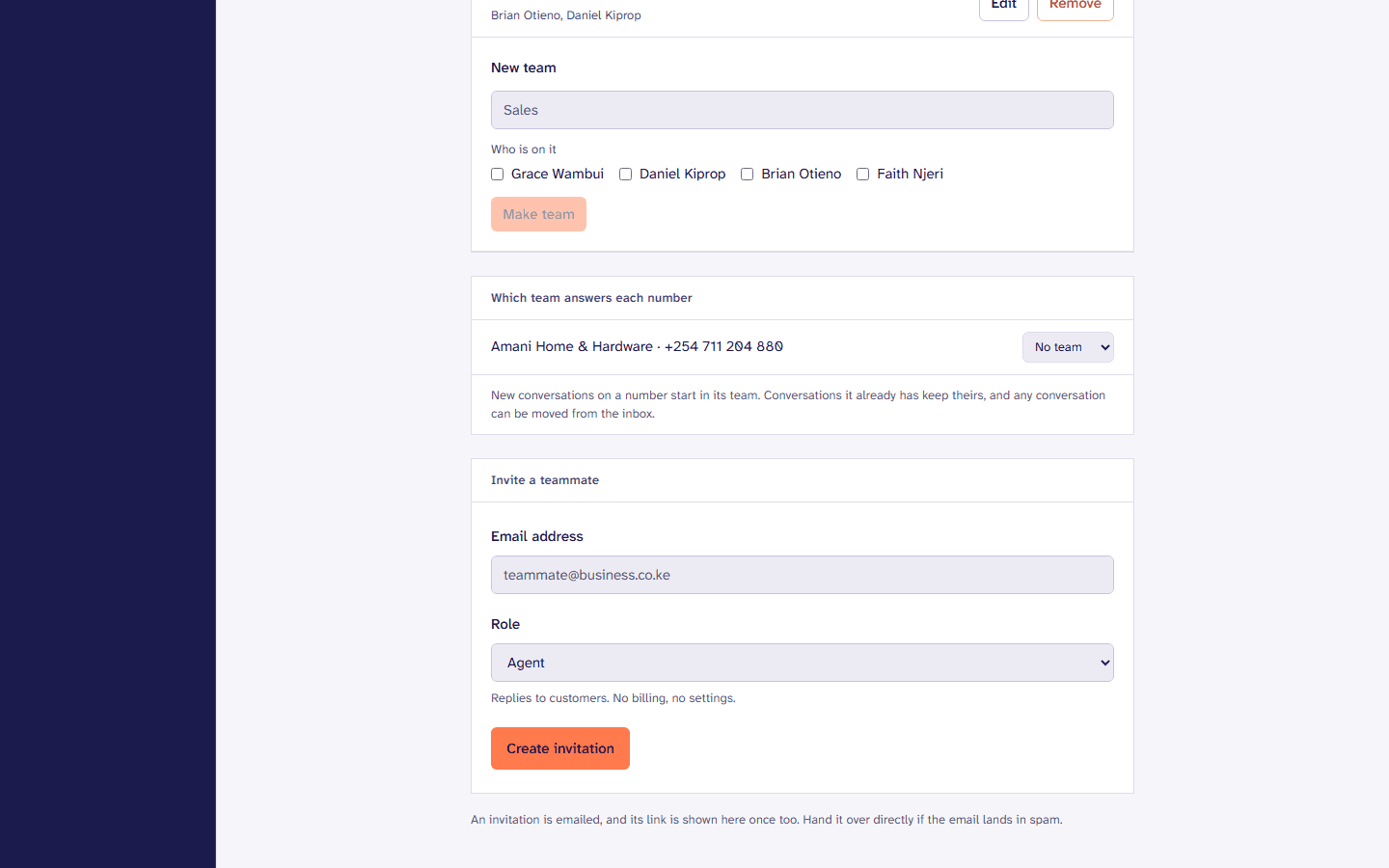Click the 'Who is on it' label
The height and width of the screenshot is (868, 1389).
tap(524, 149)
